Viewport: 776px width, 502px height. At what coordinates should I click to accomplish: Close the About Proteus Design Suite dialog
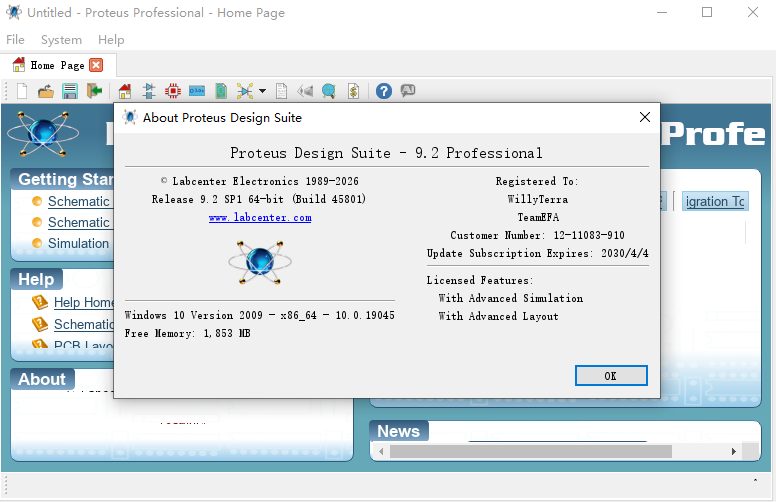click(645, 117)
